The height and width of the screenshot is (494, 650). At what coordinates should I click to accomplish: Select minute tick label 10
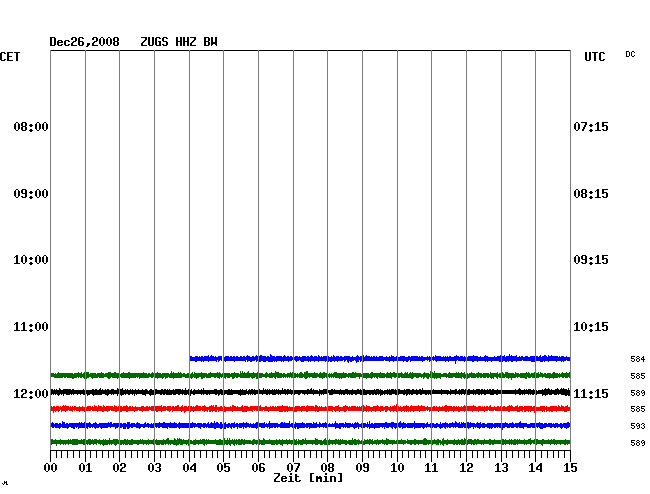(x=397, y=468)
